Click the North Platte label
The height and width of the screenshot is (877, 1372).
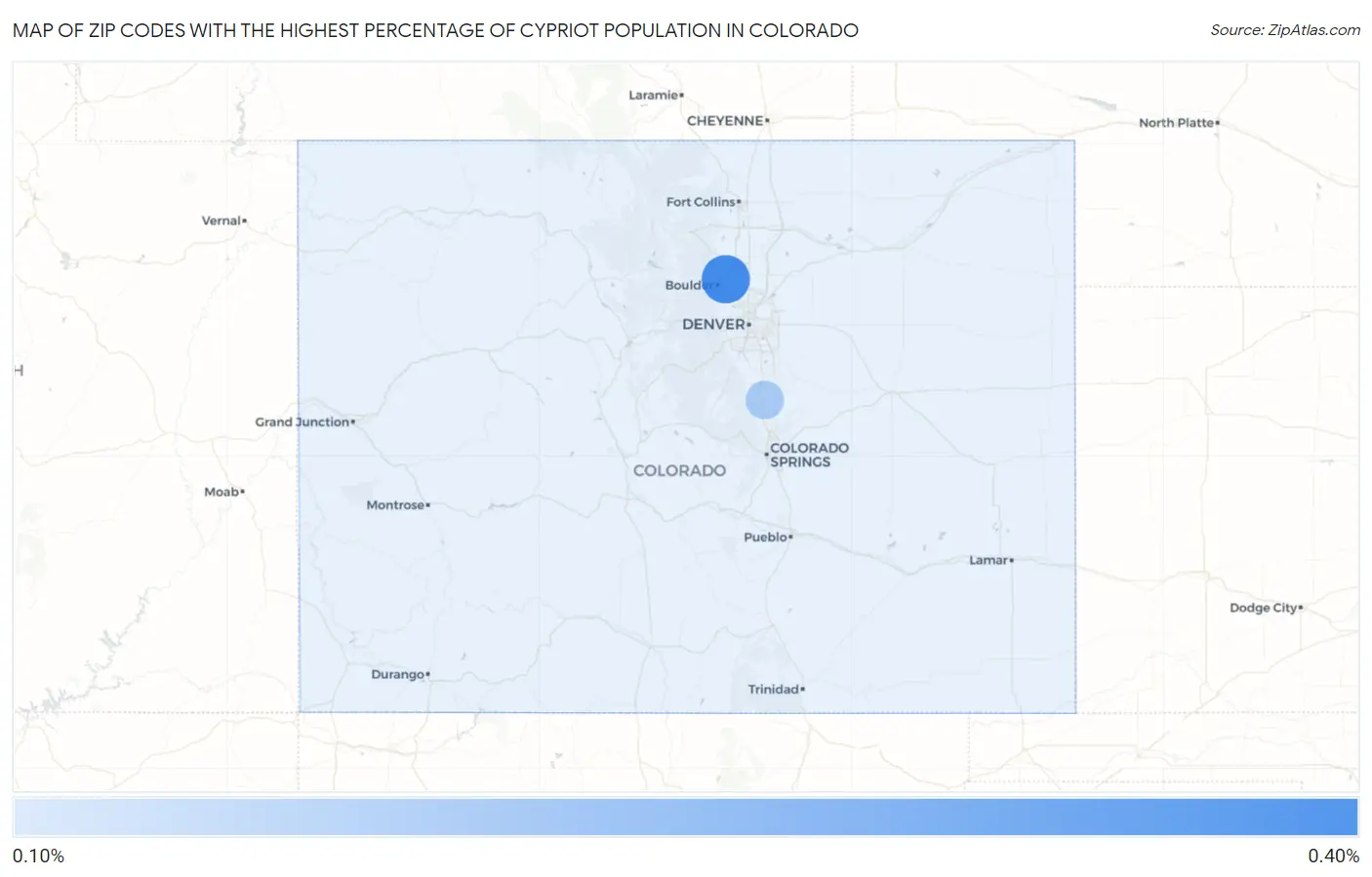[1176, 123]
